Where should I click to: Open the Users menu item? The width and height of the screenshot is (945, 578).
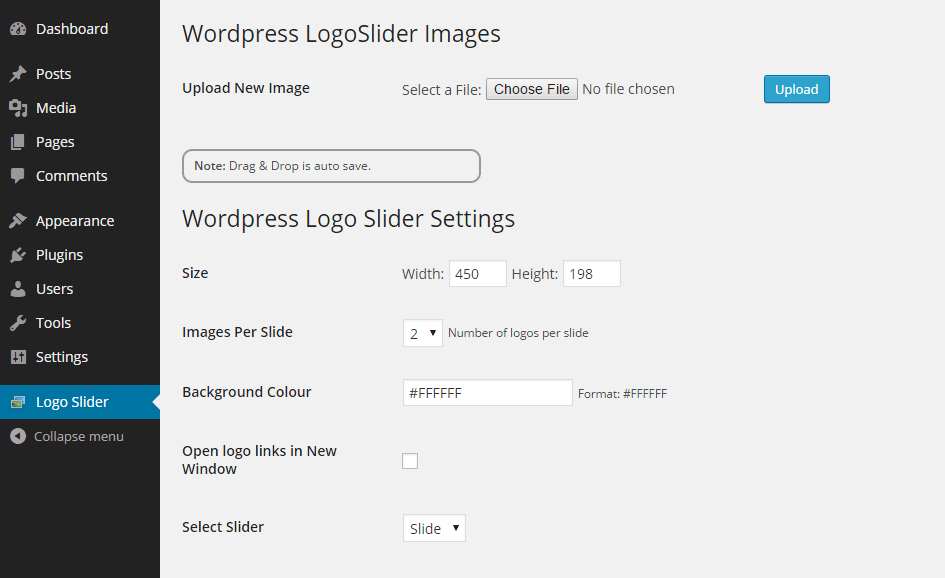(80, 289)
